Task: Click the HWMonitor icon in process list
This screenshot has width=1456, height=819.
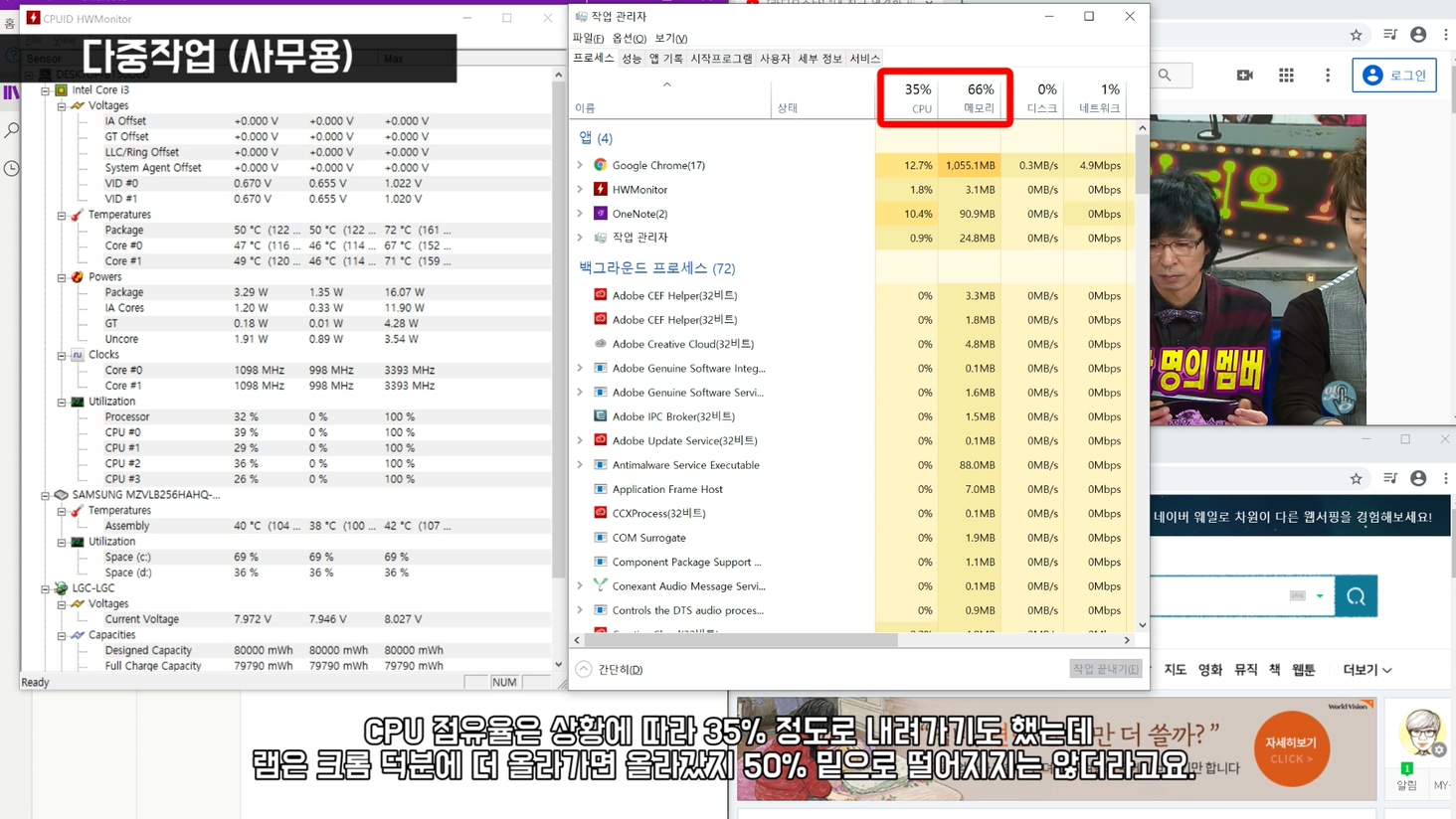Action: pyautogui.click(x=601, y=189)
